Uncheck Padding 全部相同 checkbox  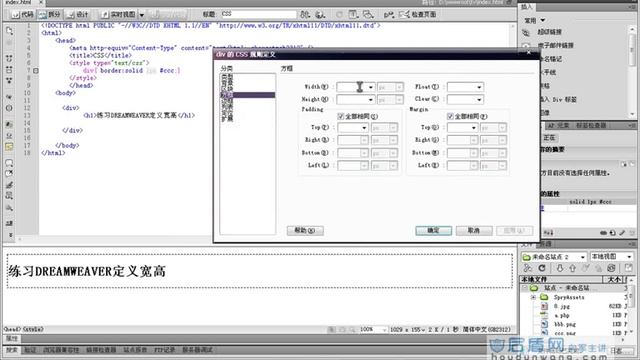[341, 116]
